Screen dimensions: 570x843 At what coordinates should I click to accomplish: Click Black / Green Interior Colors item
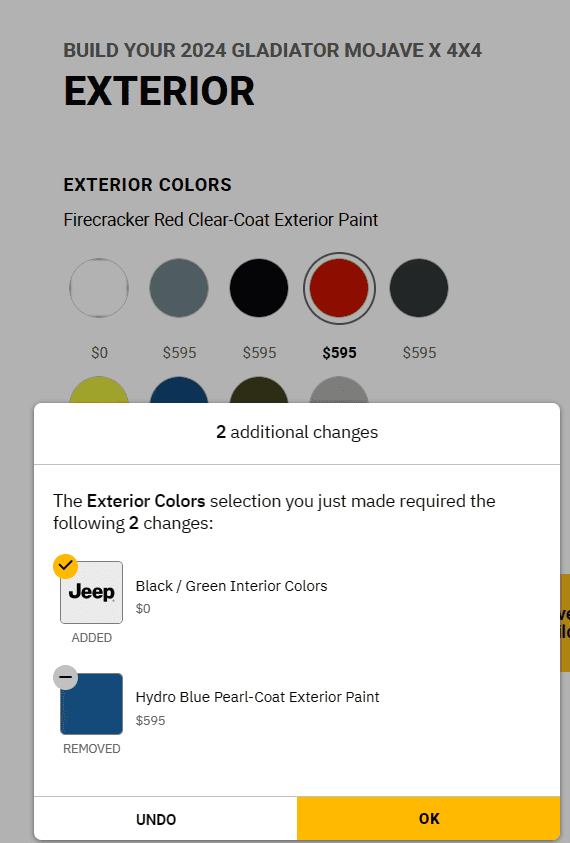point(231,586)
